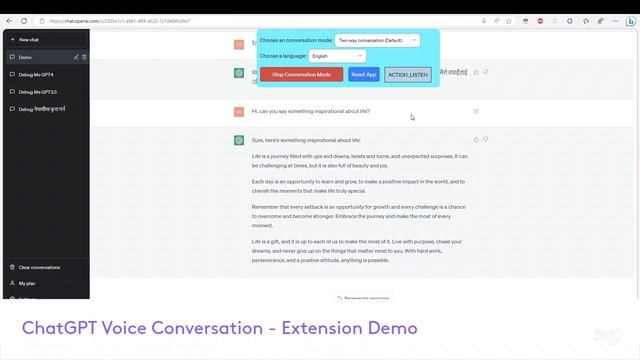Viewport: 640px width, 360px height.
Task: Click ChatGPT avatar beside 'Sure, here's' reply
Action: point(239,140)
